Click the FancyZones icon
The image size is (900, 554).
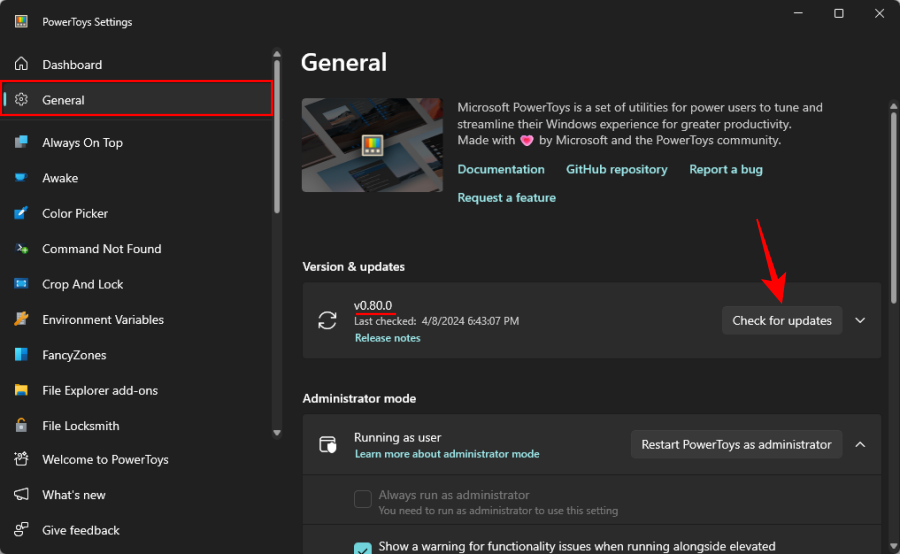pyautogui.click(x=21, y=355)
